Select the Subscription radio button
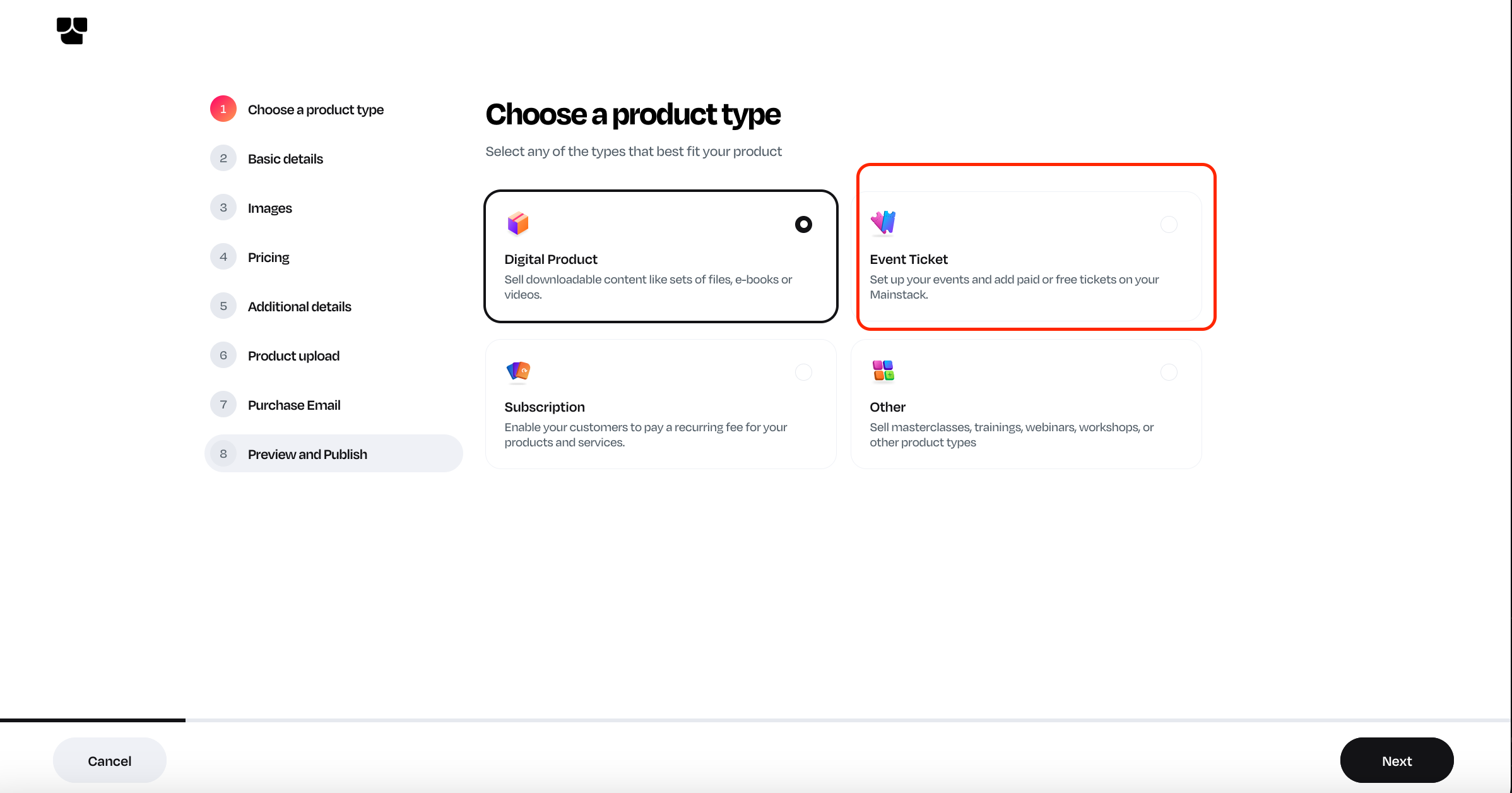 tap(803, 372)
